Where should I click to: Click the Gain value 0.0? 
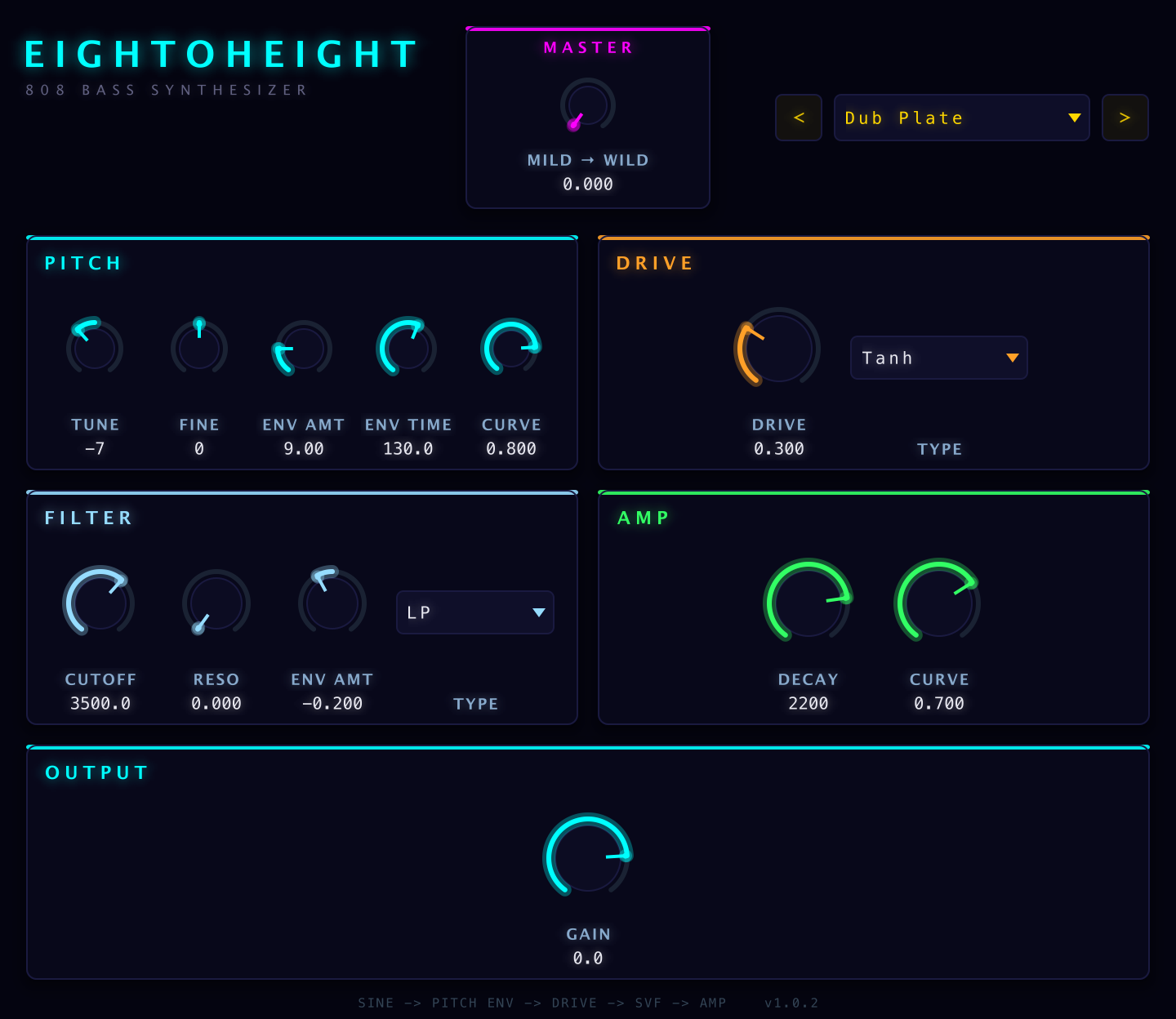588,959
